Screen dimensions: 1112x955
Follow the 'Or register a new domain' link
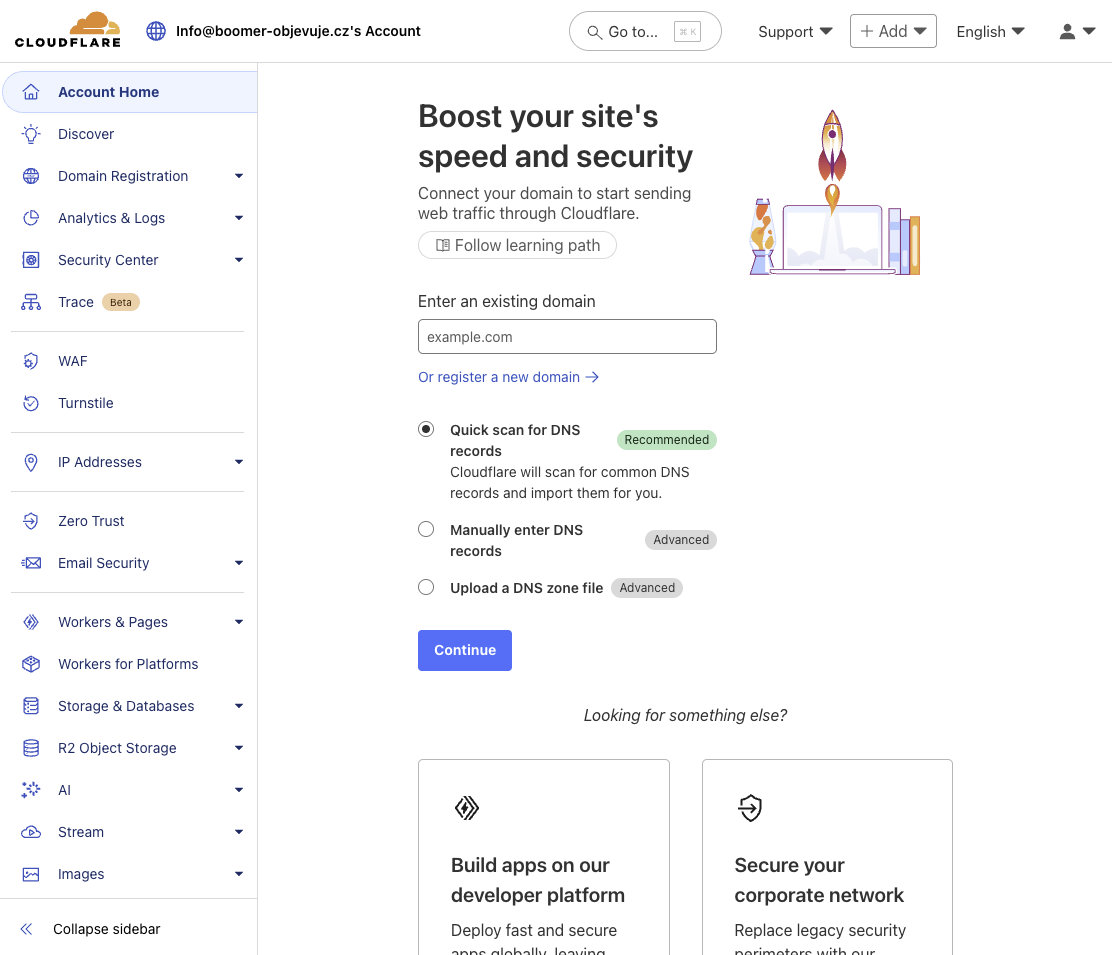point(508,377)
